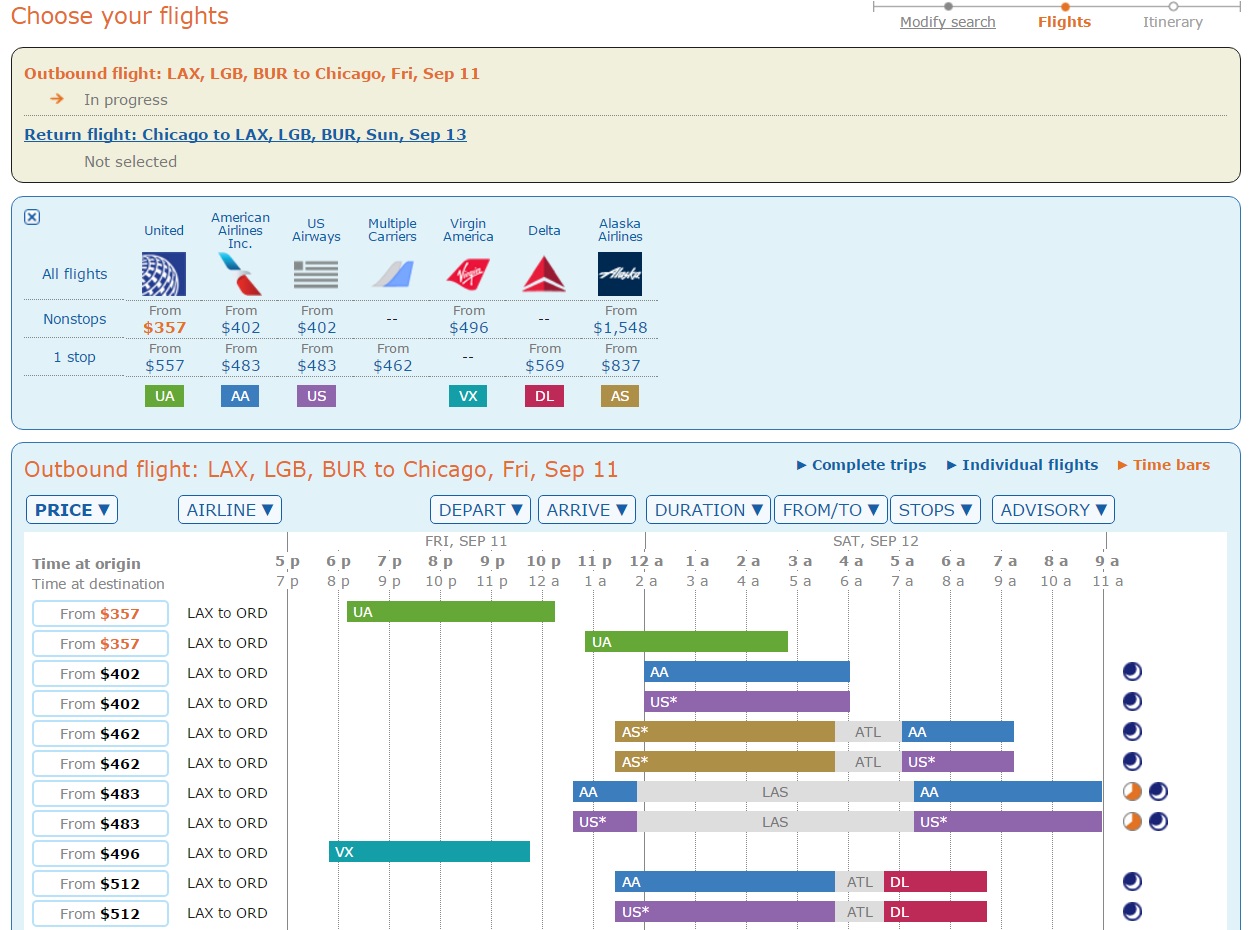Choose the Virgin America logo
The height and width of the screenshot is (930, 1256).
pos(468,274)
